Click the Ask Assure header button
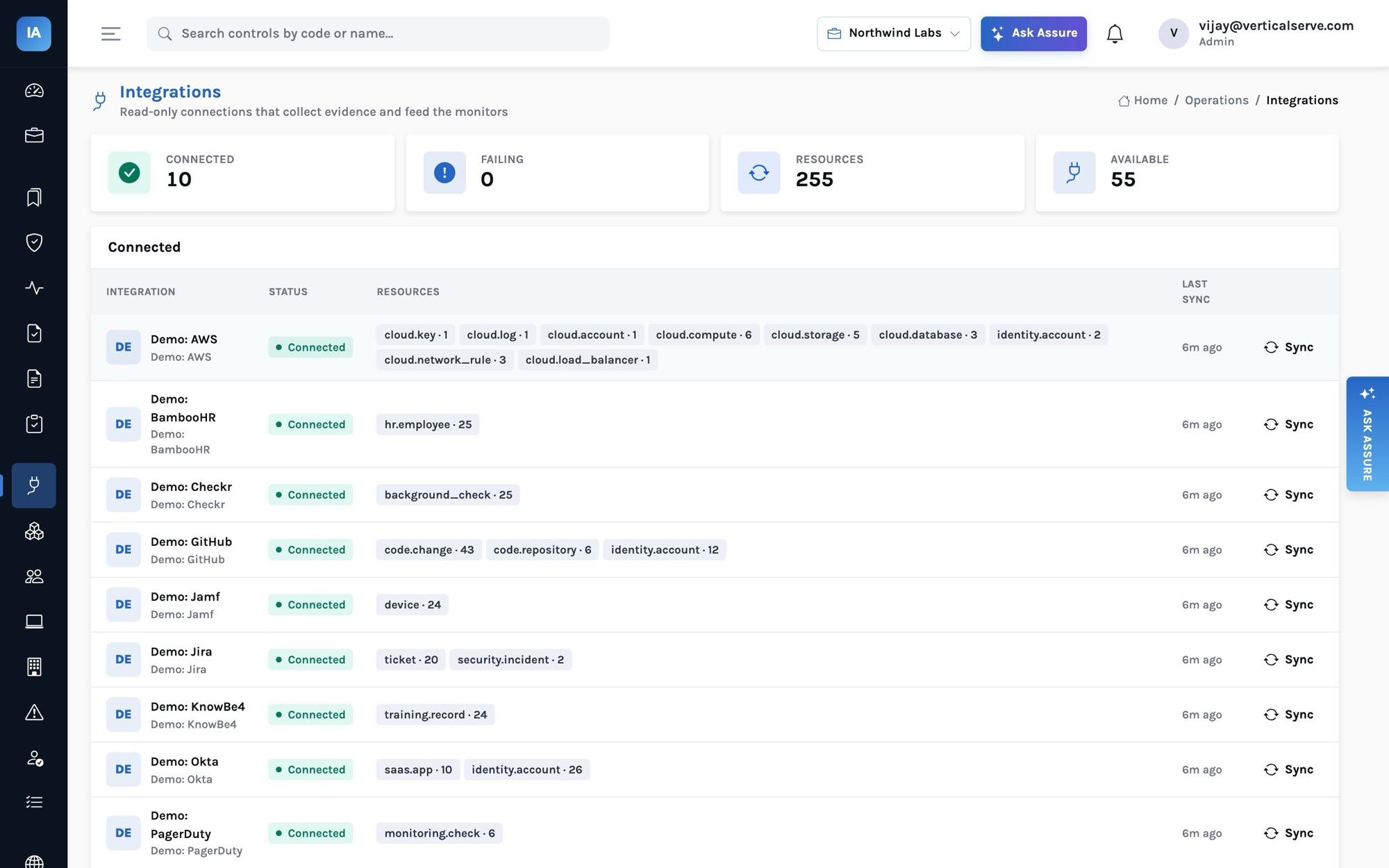The image size is (1389, 868). click(x=1033, y=33)
